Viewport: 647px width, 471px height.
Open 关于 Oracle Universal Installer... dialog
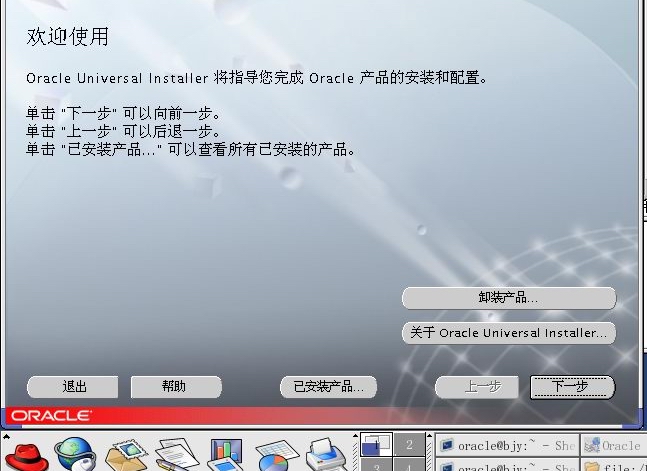coord(509,332)
